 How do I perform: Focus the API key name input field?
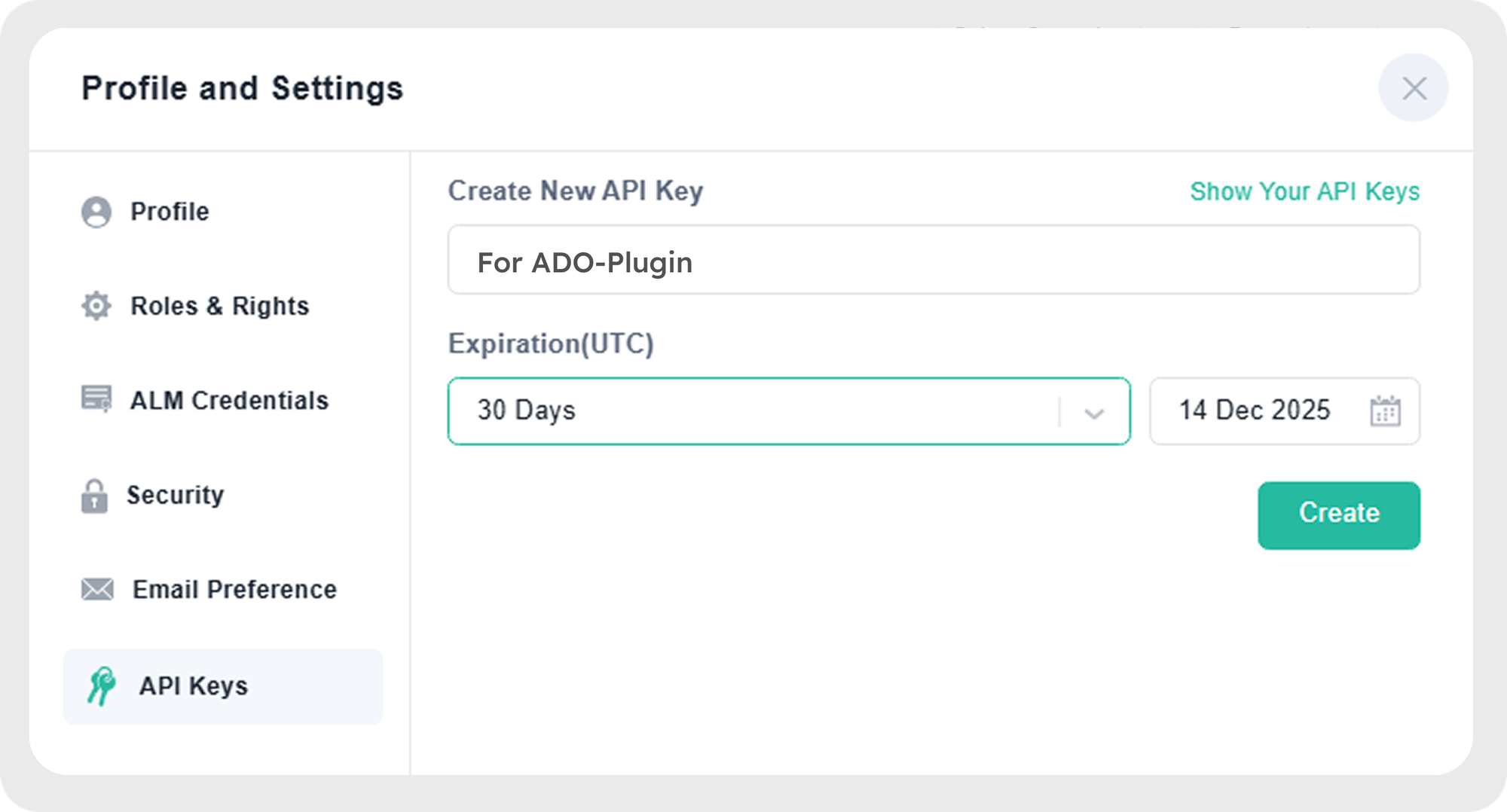(933, 261)
